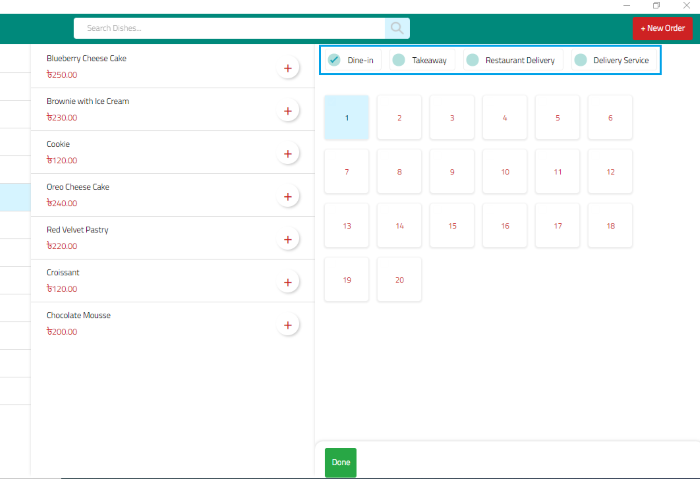Add Chocolate Mousse via plus icon
Screen dimensions: 700x479
[x=288, y=325]
